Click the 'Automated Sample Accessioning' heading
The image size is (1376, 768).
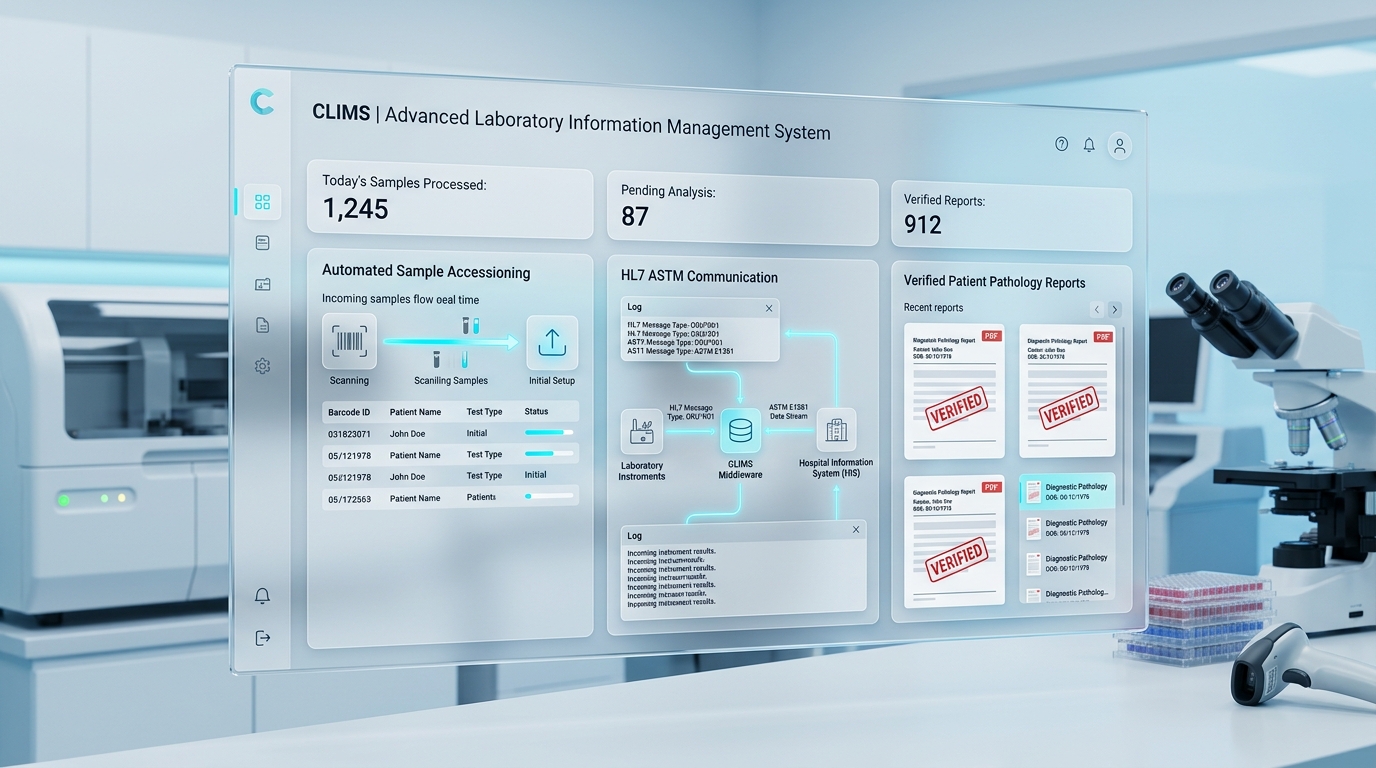[x=426, y=272]
